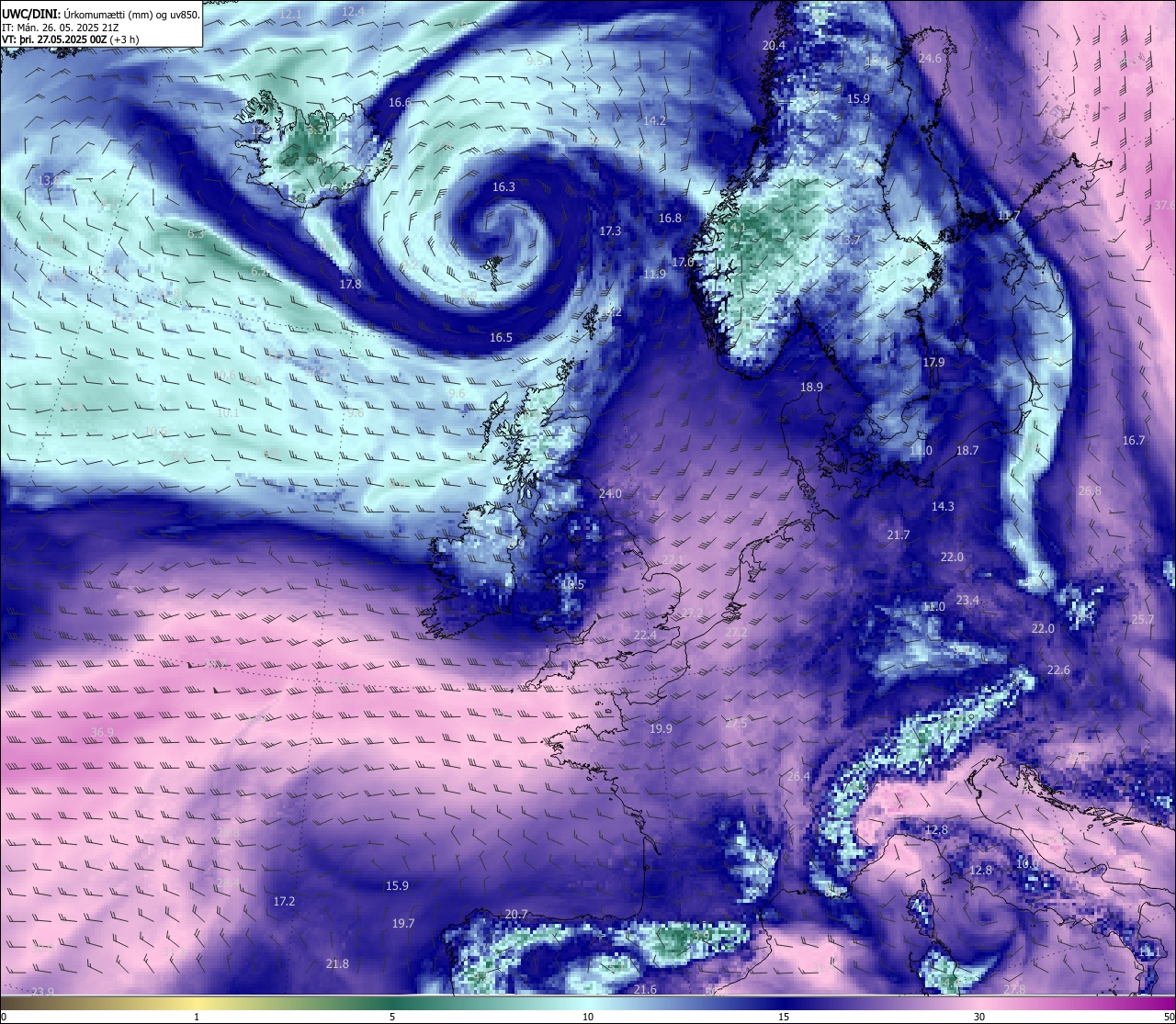Image resolution: width=1176 pixels, height=1024 pixels.
Task: Click the 12.4 value at the top edge
Action: coord(352,11)
